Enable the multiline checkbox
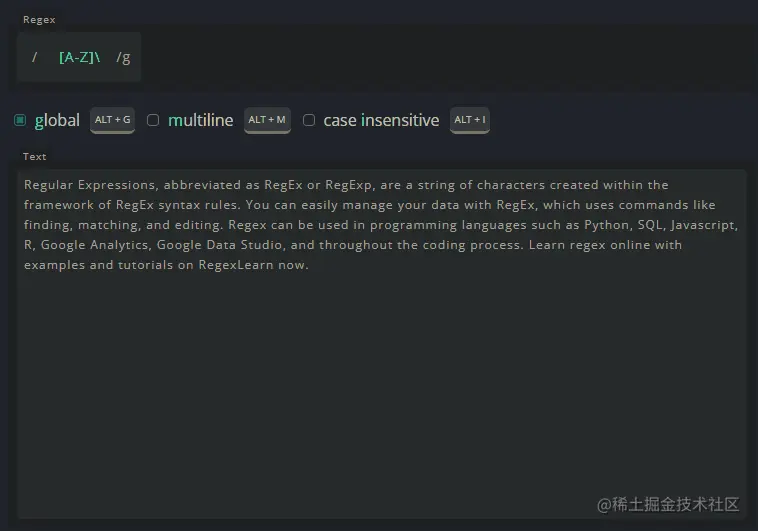This screenshot has height=531, width=758. pos(153,120)
